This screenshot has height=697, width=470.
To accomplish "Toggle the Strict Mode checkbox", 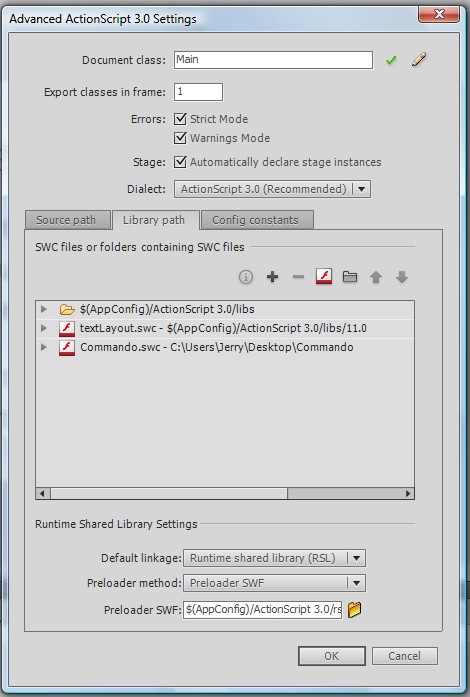I will [x=180, y=119].
